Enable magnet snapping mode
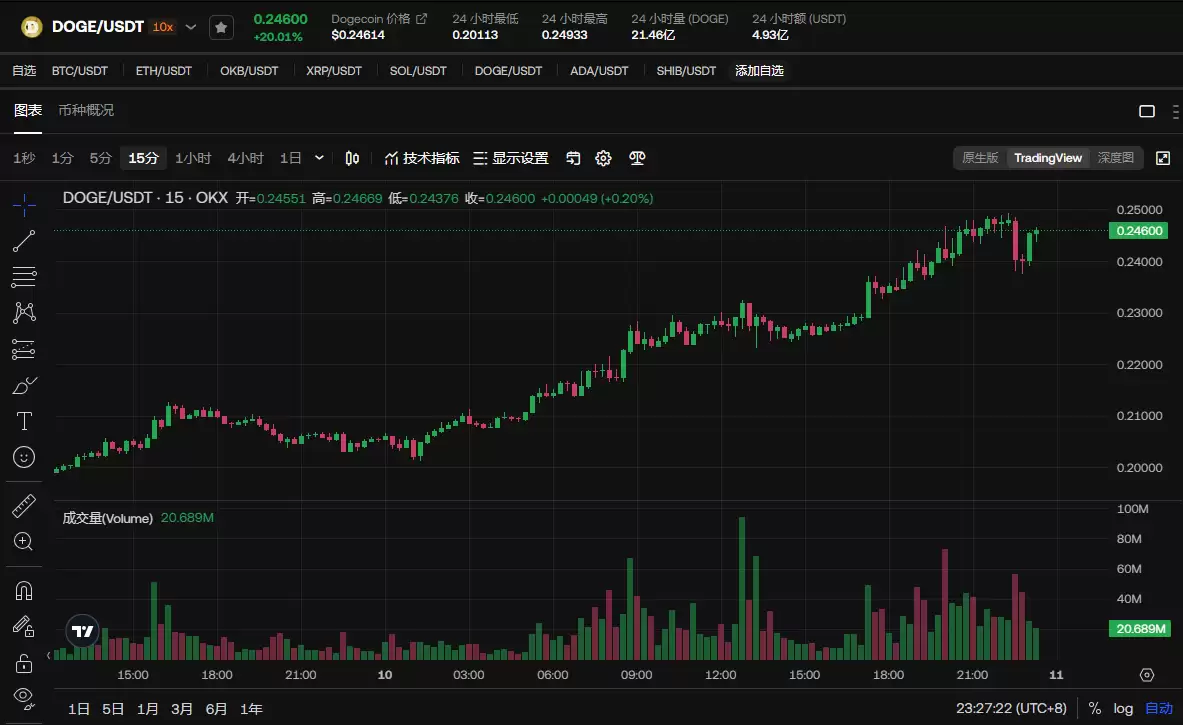This screenshot has height=725, width=1183. [23, 590]
